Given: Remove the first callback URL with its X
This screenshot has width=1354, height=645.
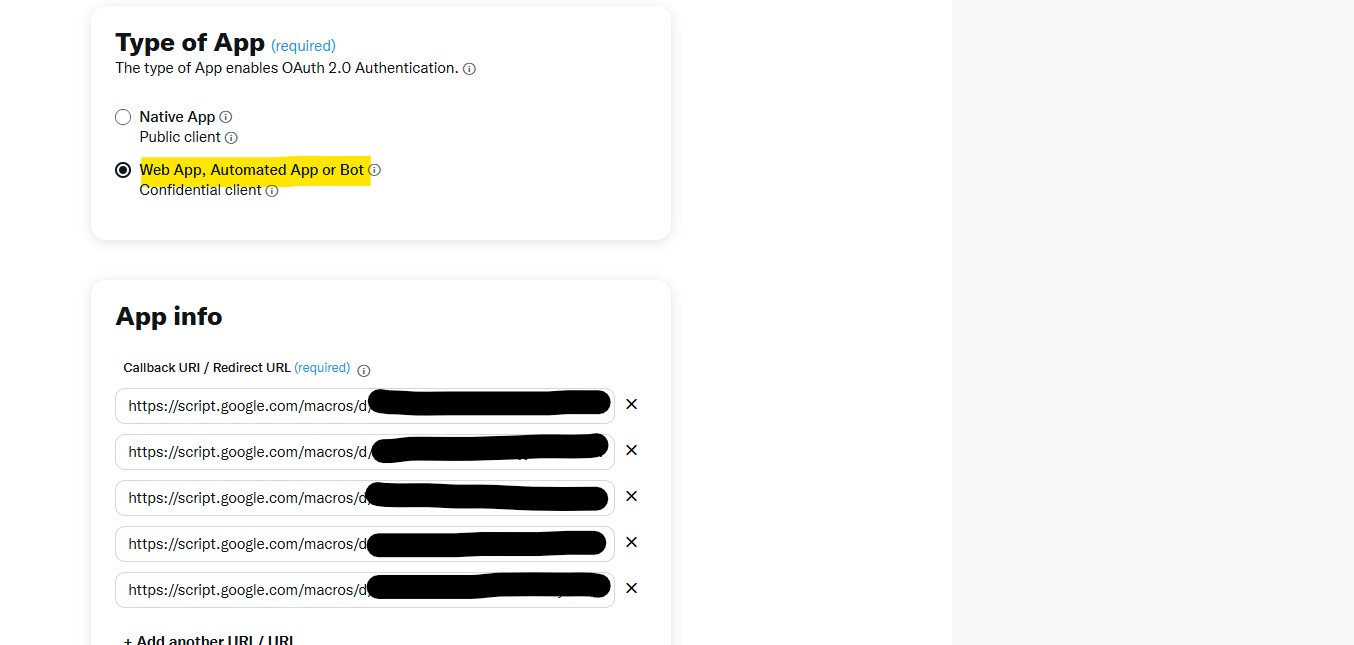Looking at the screenshot, I should click(x=631, y=404).
